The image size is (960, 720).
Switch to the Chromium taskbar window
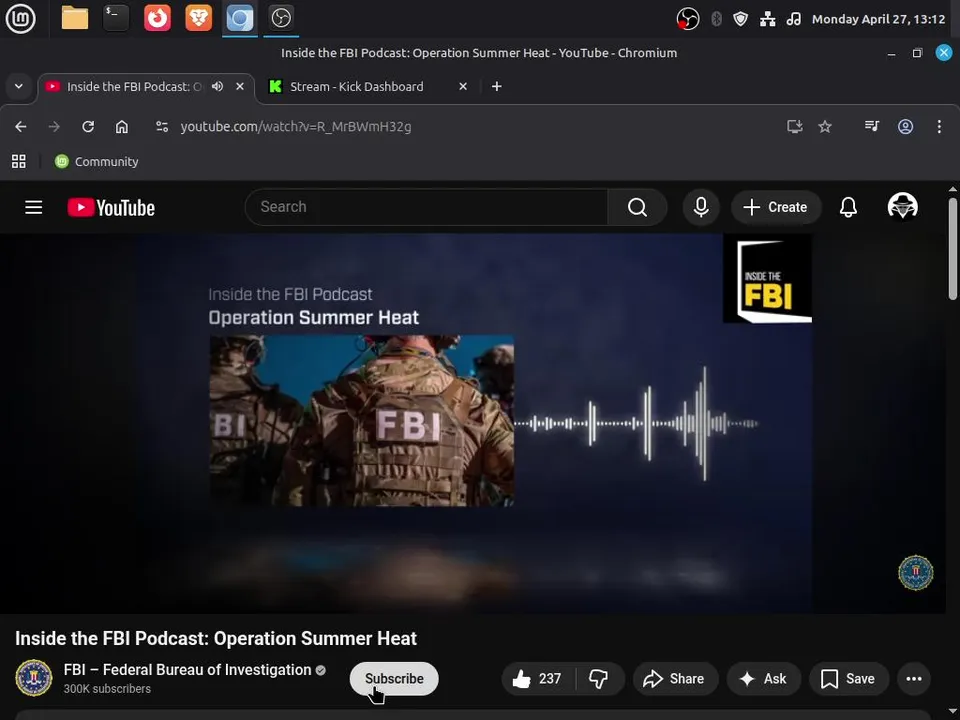coord(239,18)
